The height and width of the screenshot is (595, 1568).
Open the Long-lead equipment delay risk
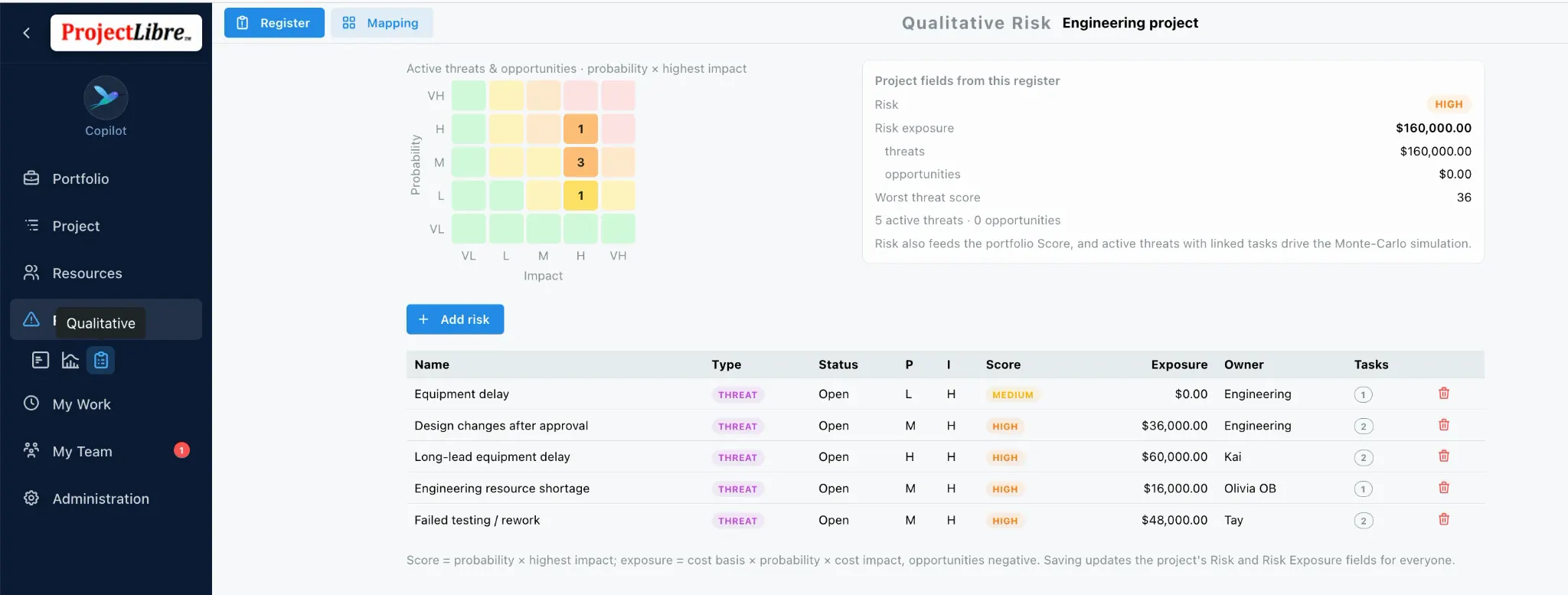pyautogui.click(x=492, y=456)
